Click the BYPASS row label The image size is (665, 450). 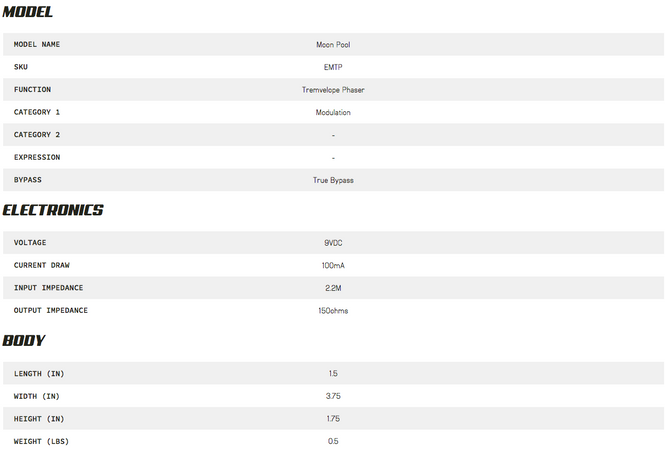click(28, 180)
